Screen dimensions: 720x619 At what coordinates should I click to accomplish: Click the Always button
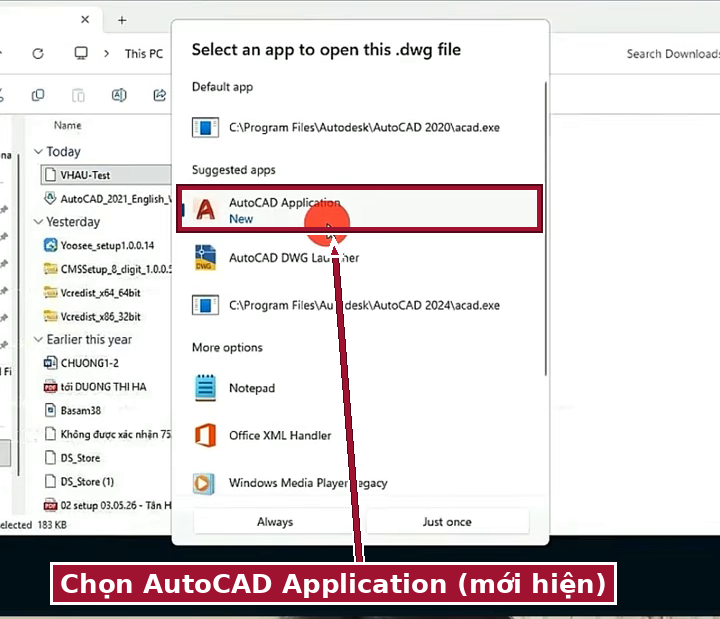point(275,522)
